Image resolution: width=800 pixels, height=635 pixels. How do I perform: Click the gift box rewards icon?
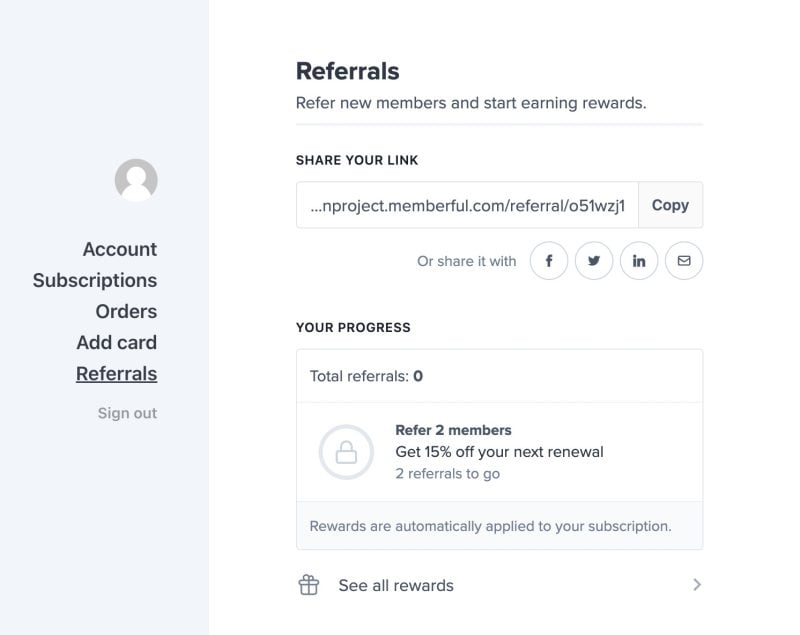309,585
